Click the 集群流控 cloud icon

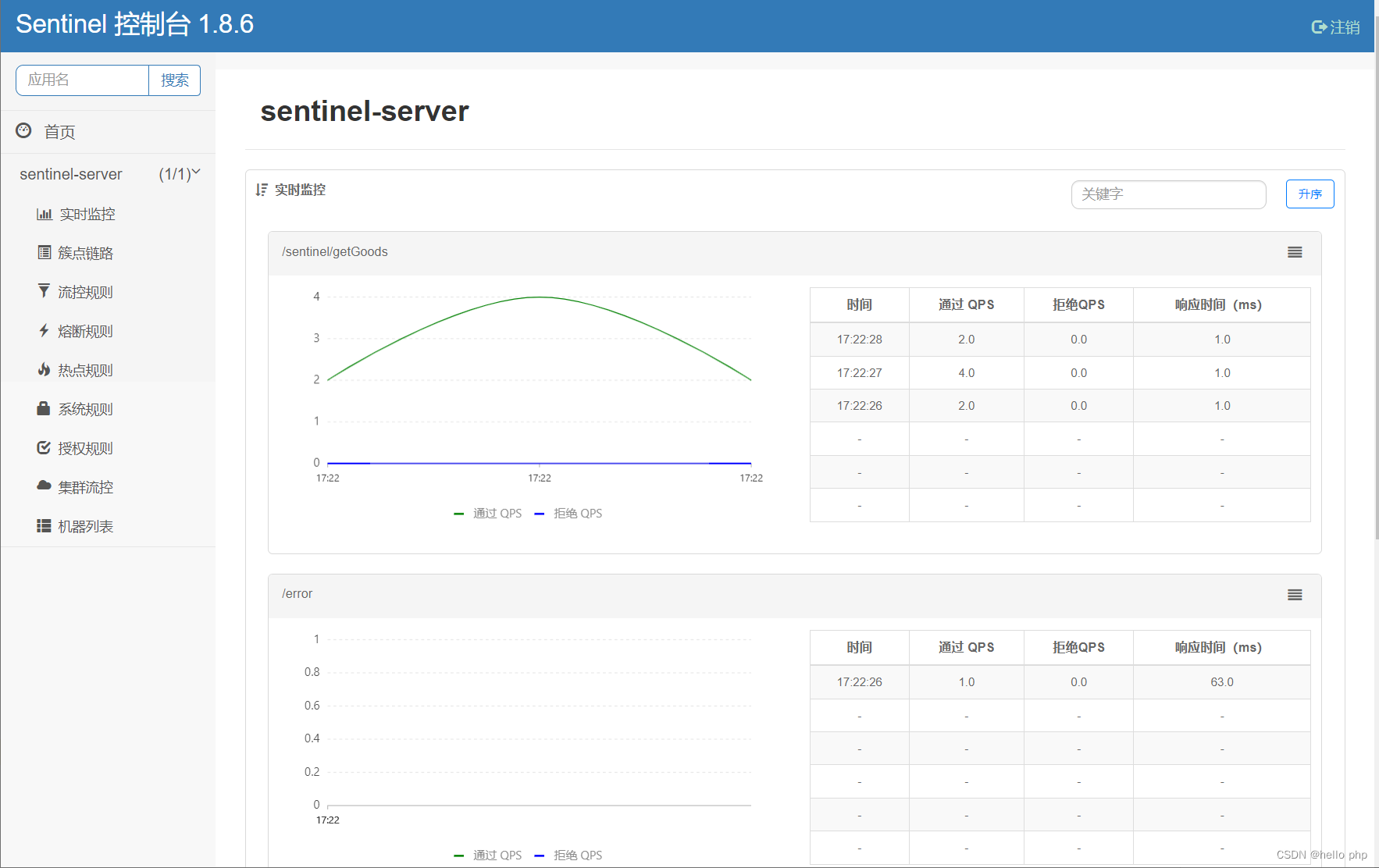44,486
